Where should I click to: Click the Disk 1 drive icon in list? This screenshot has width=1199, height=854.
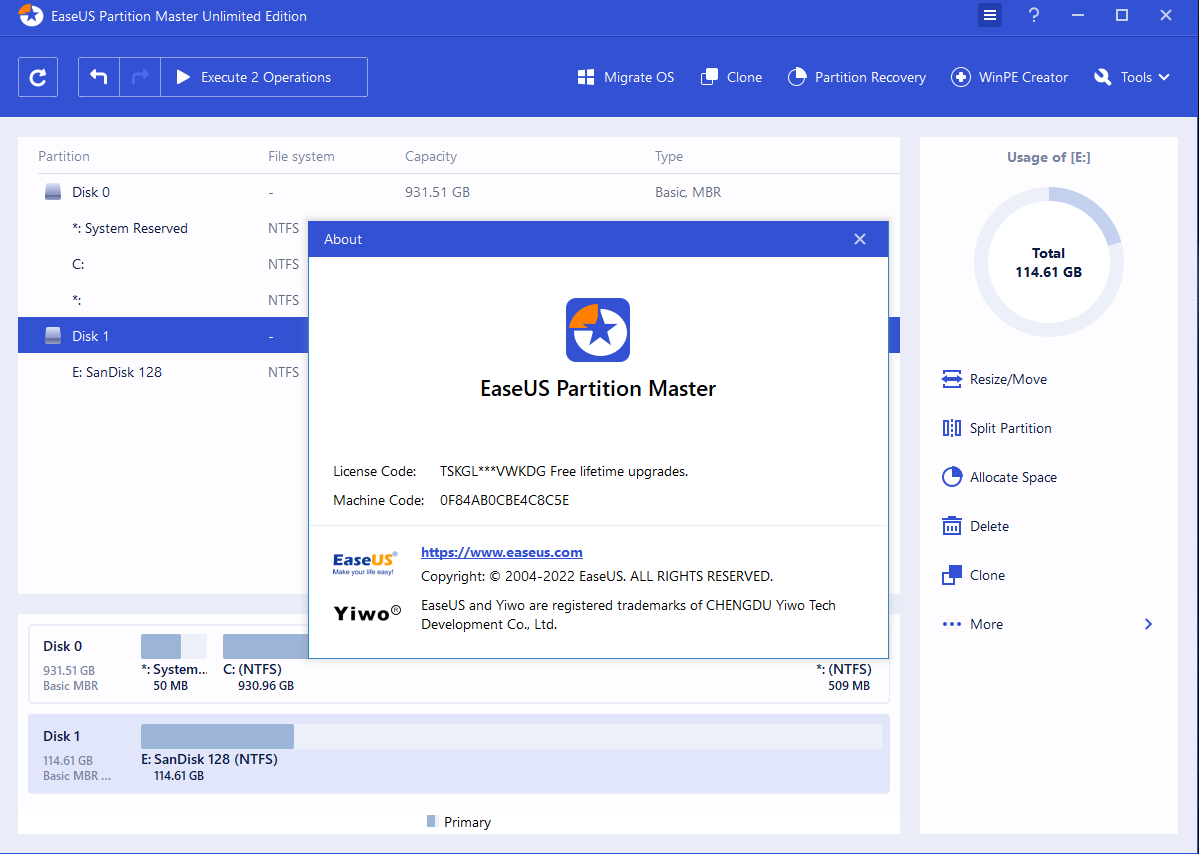pos(53,336)
